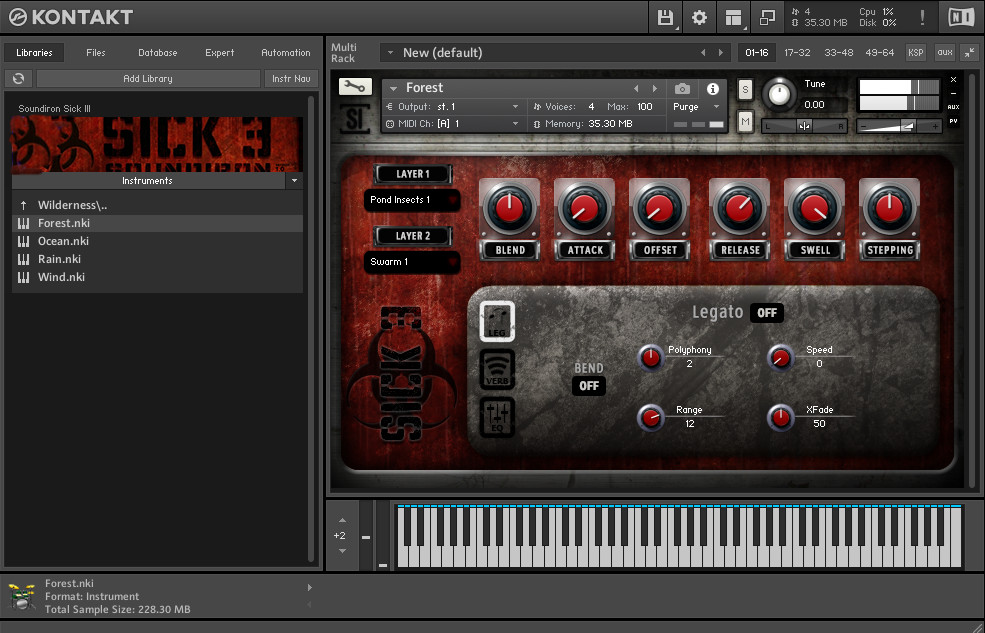Open the Purge dropdown menu

pos(697,107)
